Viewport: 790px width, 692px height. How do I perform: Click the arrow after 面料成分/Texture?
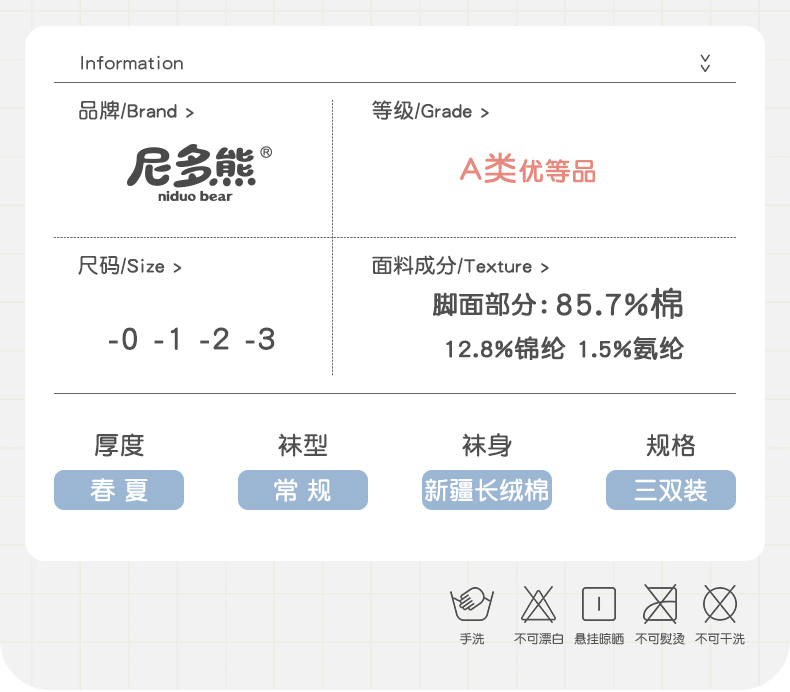[545, 268]
